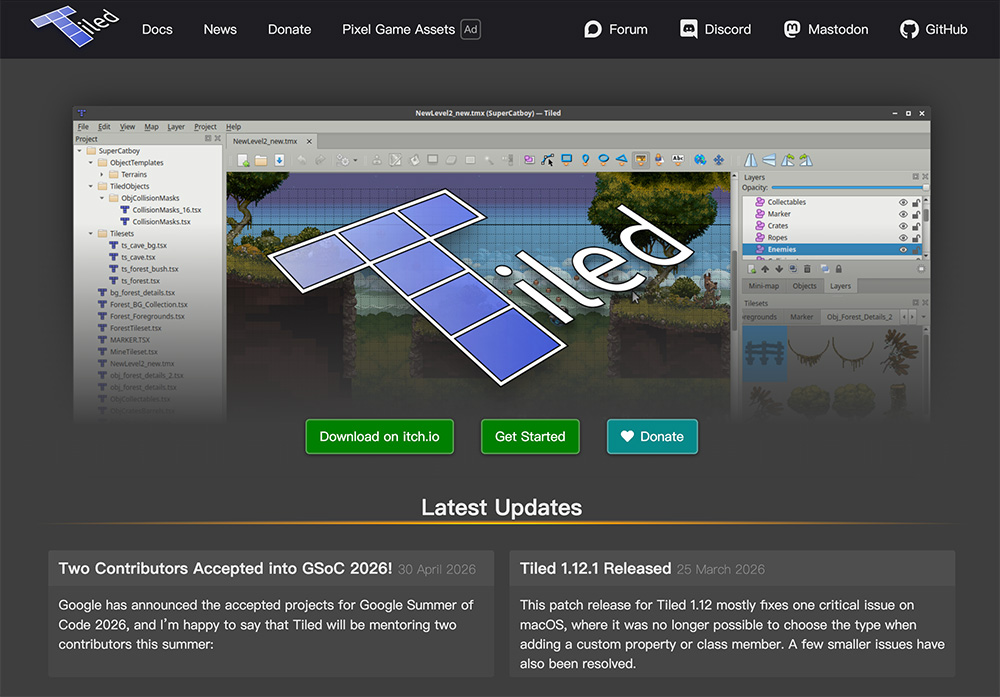Open Tiled 1.12.1 Released post title
The height and width of the screenshot is (697, 1000).
point(595,568)
